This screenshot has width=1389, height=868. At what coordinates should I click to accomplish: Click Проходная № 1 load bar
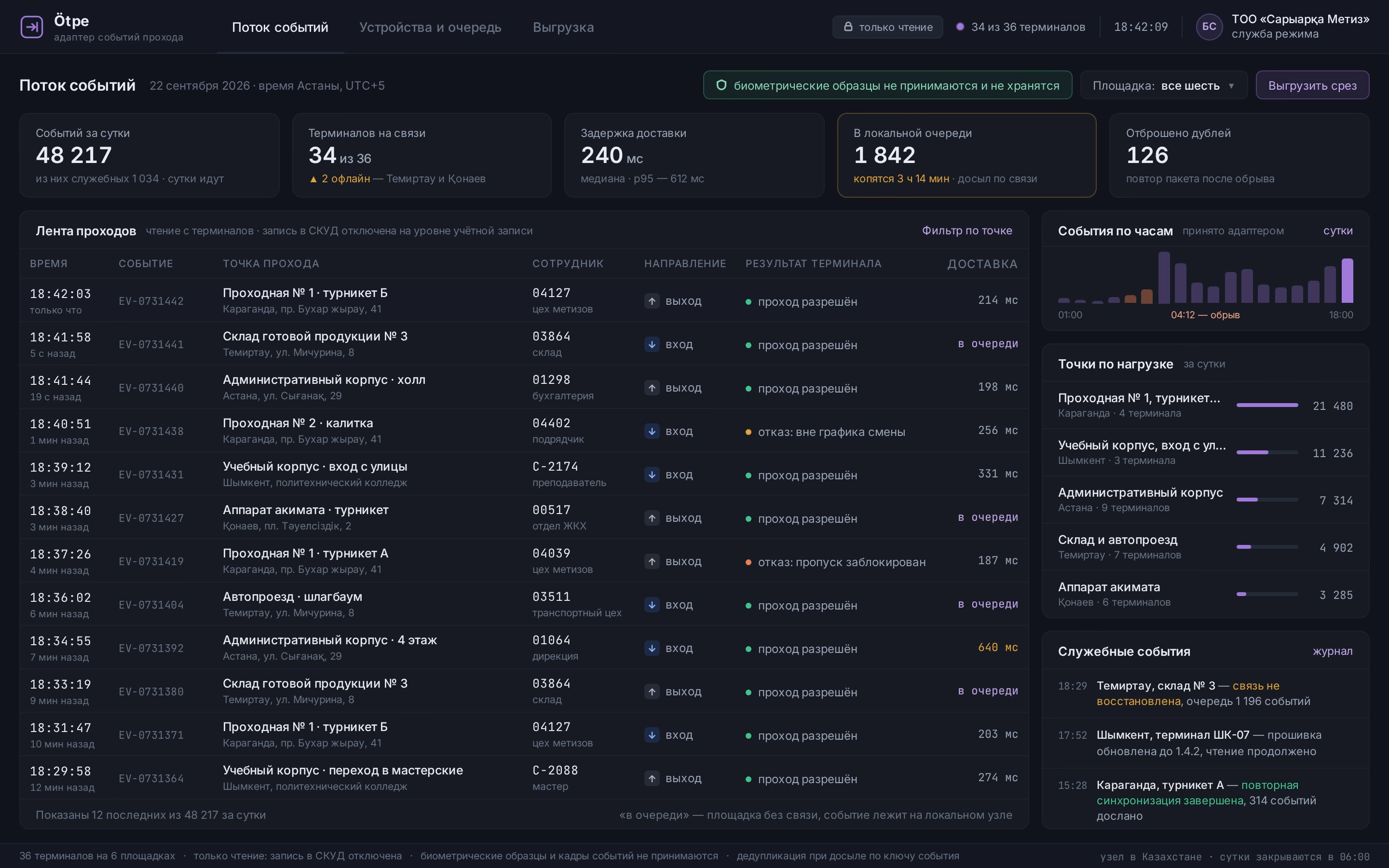(x=1267, y=405)
